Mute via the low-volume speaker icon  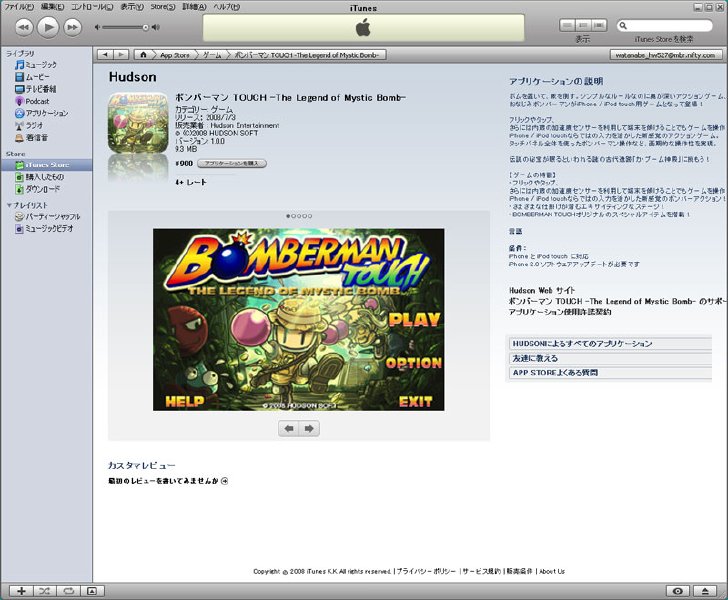tap(97, 27)
